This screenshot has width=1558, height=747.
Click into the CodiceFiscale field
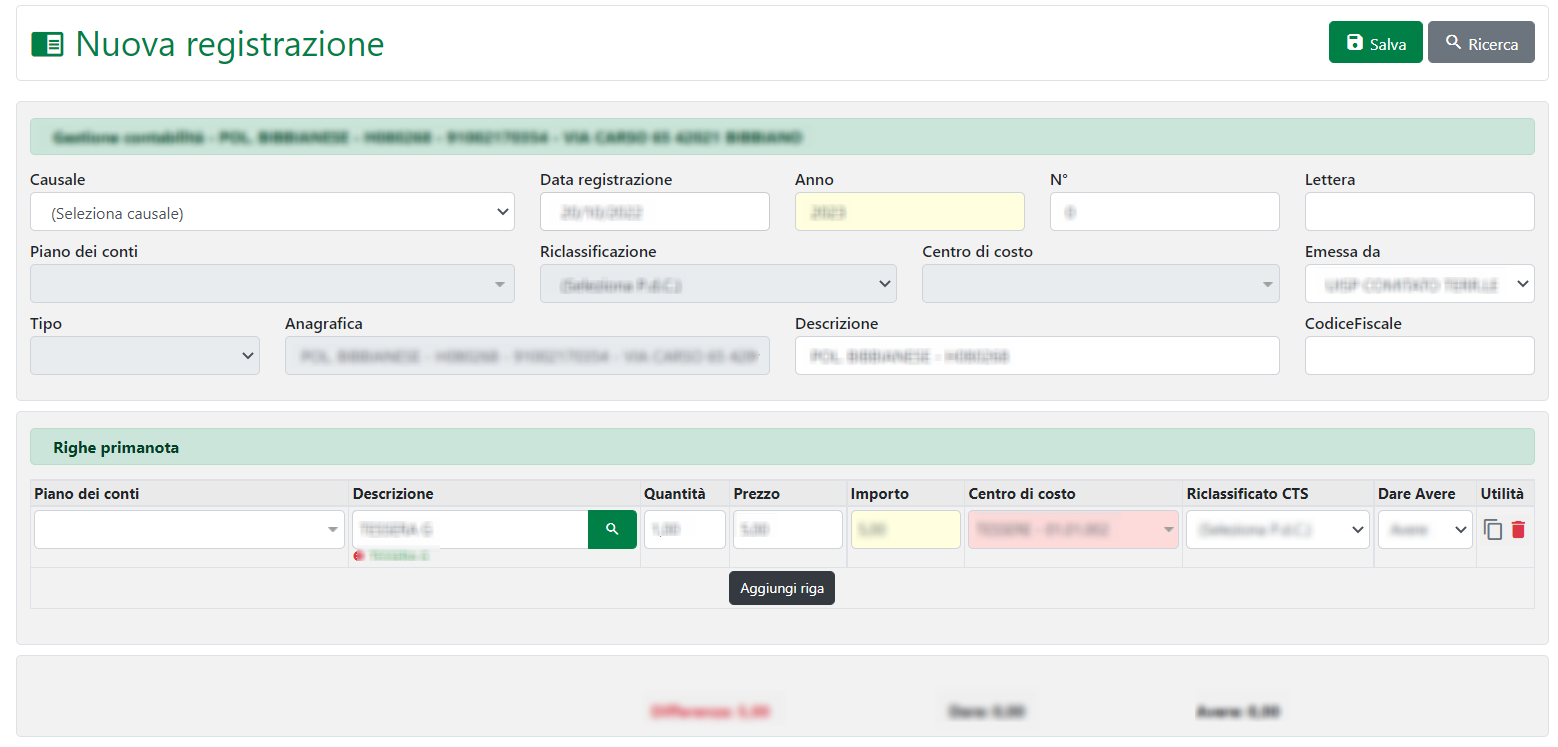pyautogui.click(x=1418, y=356)
